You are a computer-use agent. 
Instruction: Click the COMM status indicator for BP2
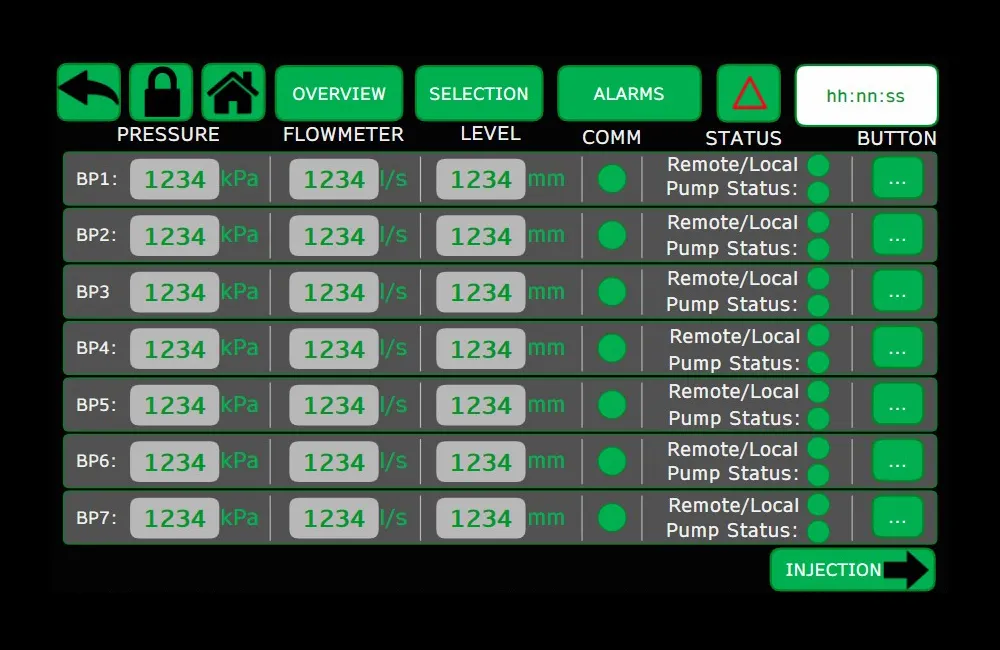pyautogui.click(x=612, y=234)
